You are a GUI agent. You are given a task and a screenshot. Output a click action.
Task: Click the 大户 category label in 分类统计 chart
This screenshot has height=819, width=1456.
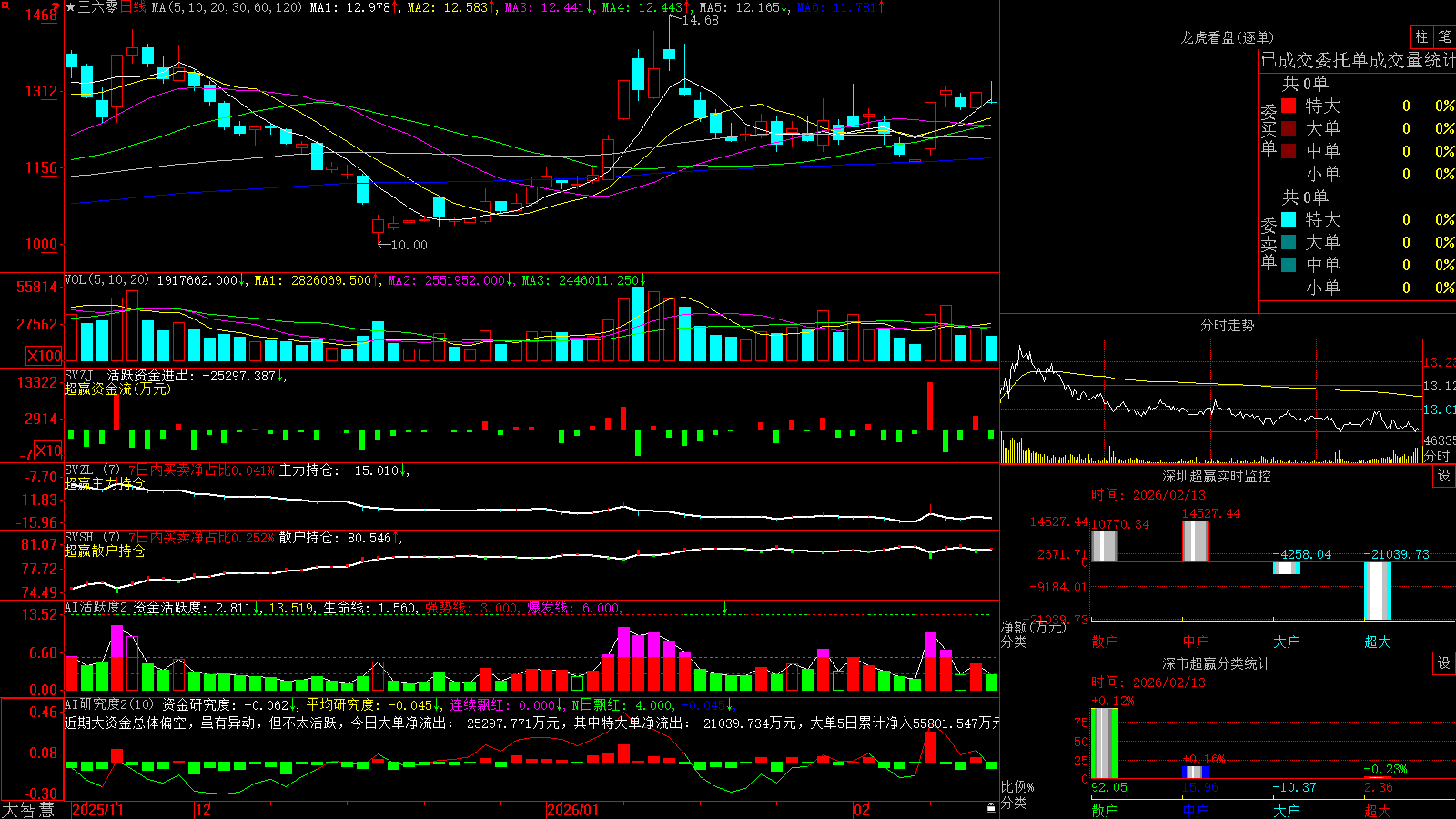[x=1287, y=810]
